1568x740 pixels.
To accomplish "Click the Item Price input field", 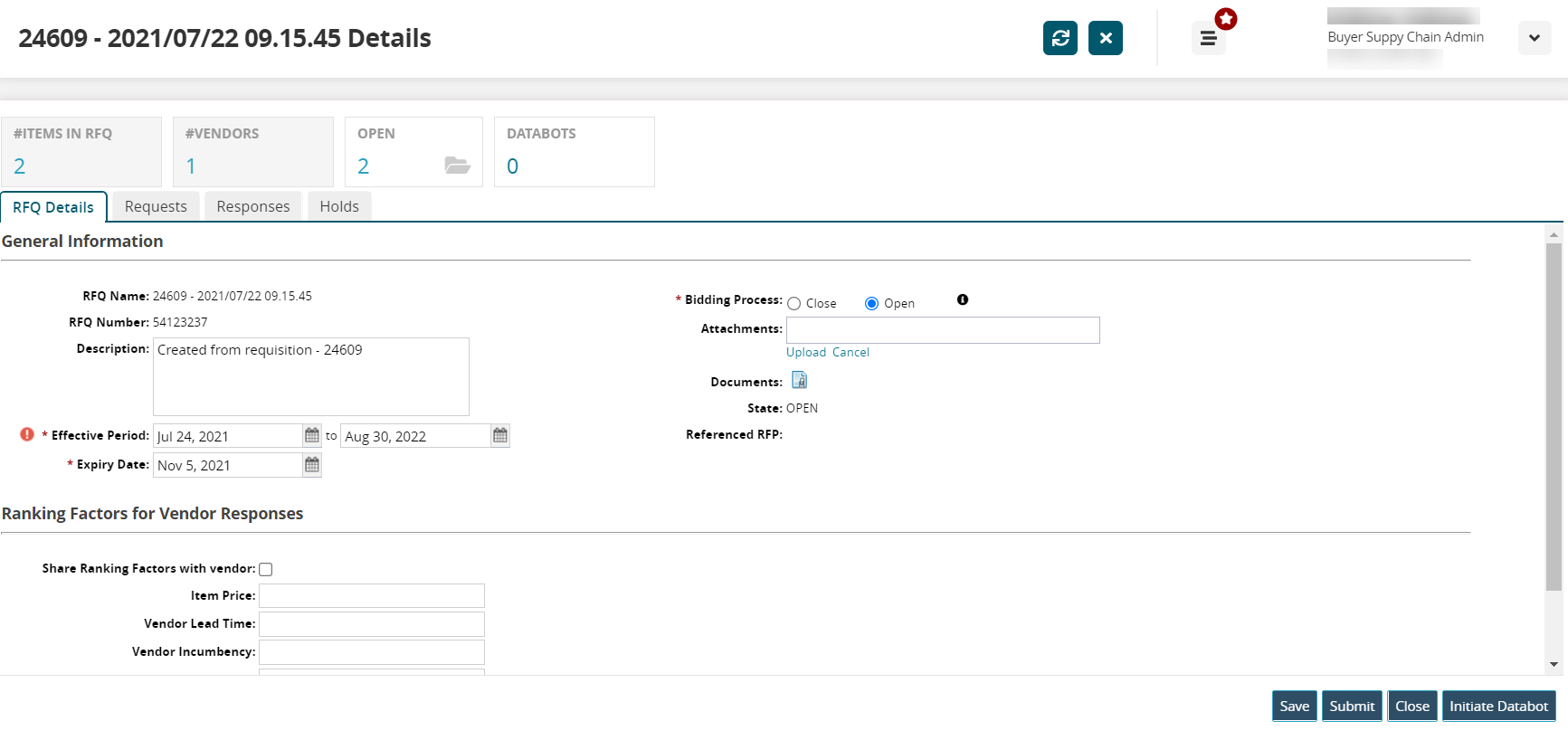I will click(372, 595).
